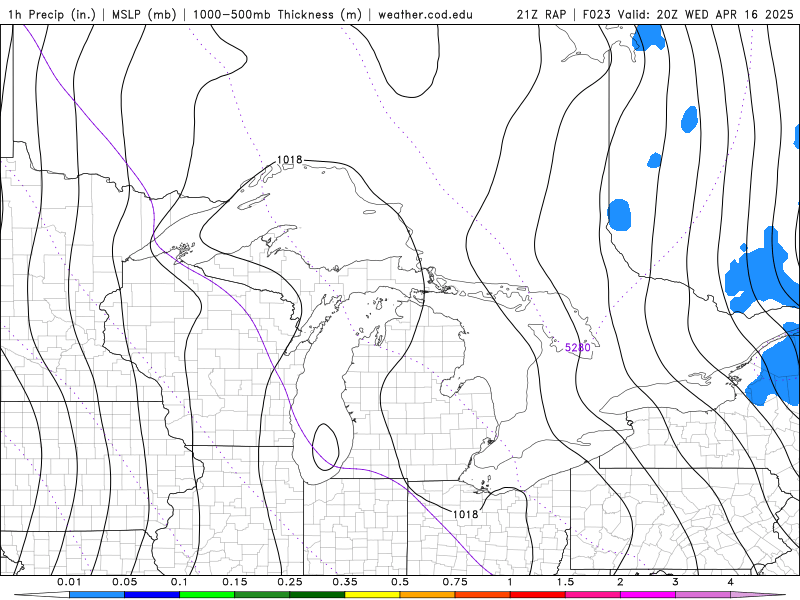This screenshot has height=600, width=800.
Task: Select the red 1 to 1.5 legend swatch
Action: [x=538, y=595]
